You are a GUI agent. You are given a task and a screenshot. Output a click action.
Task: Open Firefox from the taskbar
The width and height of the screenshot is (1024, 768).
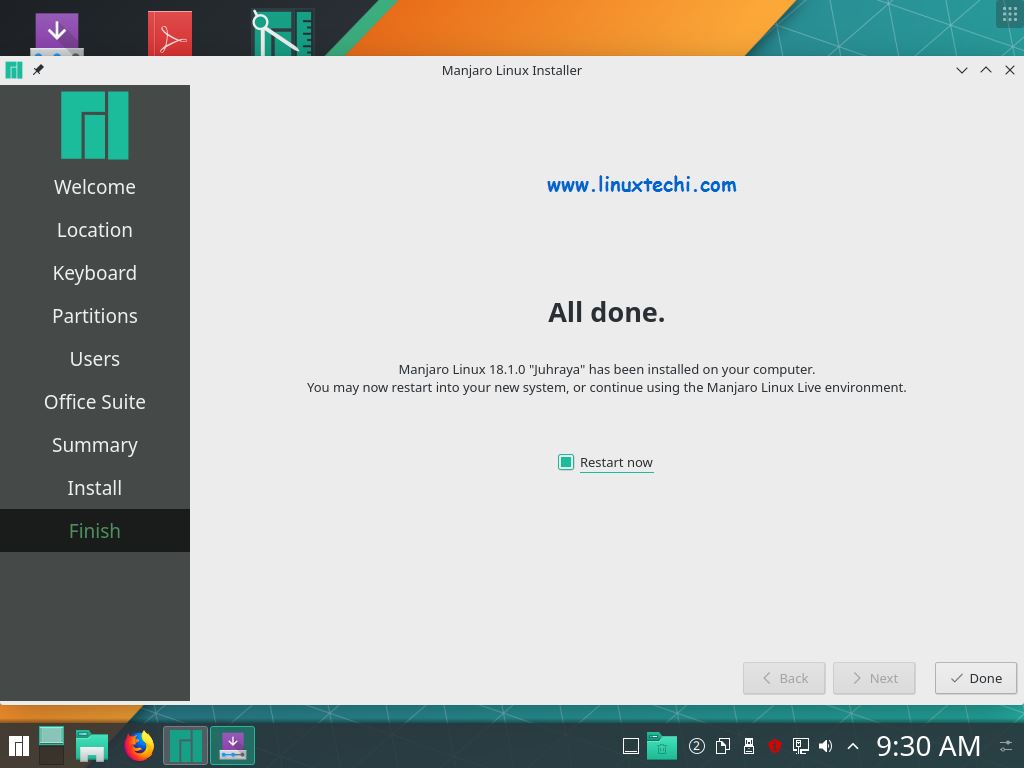click(x=139, y=745)
